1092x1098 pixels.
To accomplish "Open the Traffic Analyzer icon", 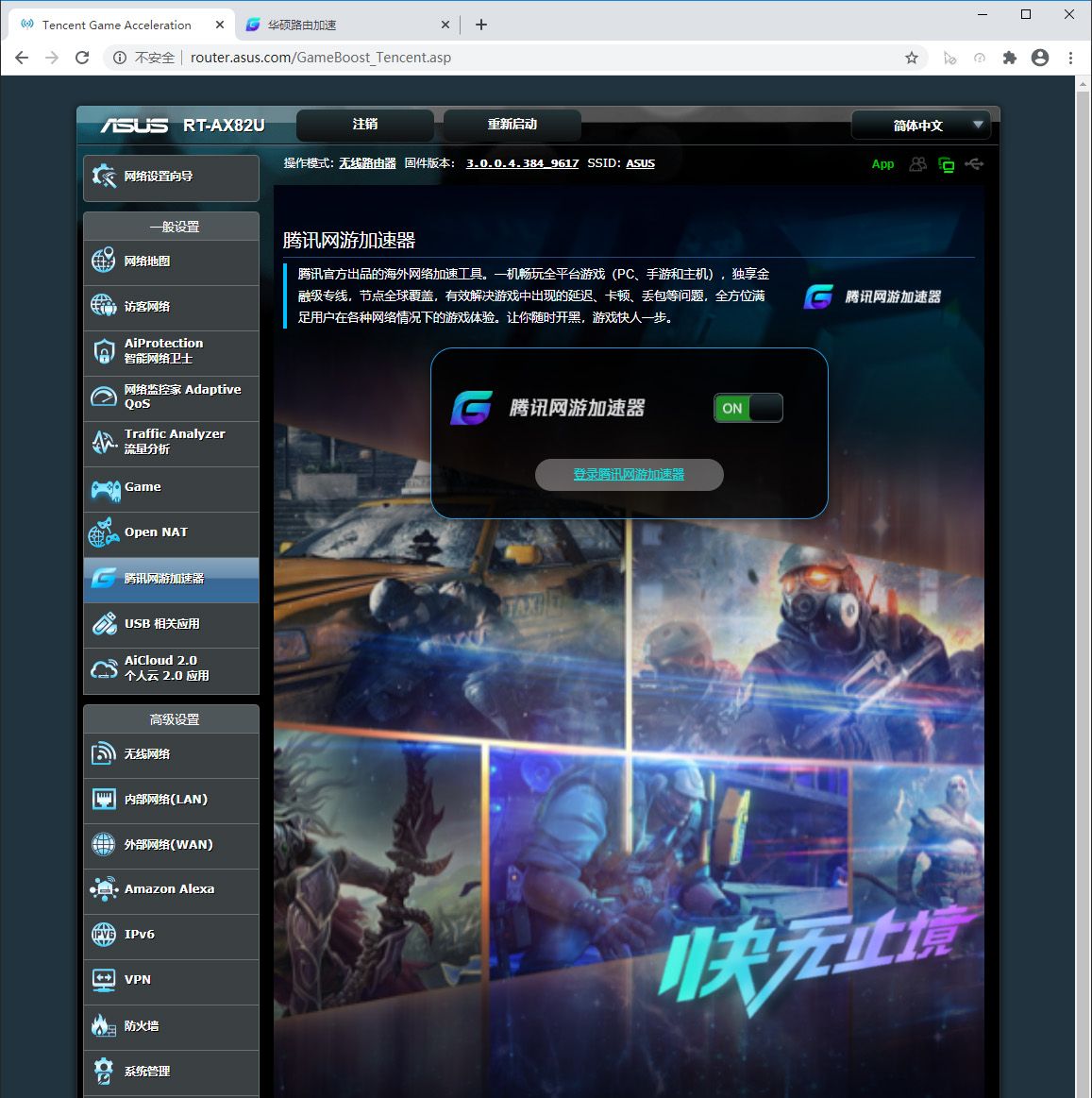I will coord(104,442).
